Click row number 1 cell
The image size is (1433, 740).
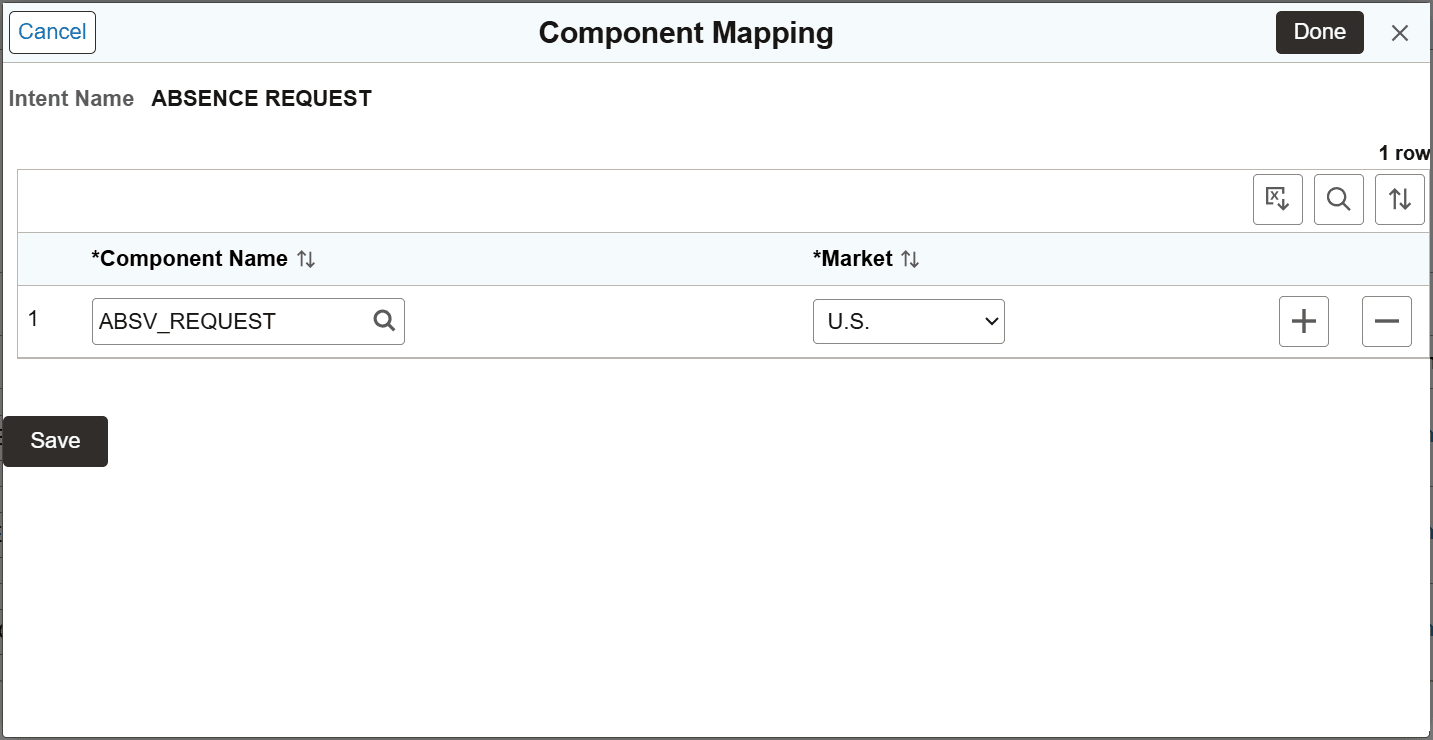coord(33,319)
